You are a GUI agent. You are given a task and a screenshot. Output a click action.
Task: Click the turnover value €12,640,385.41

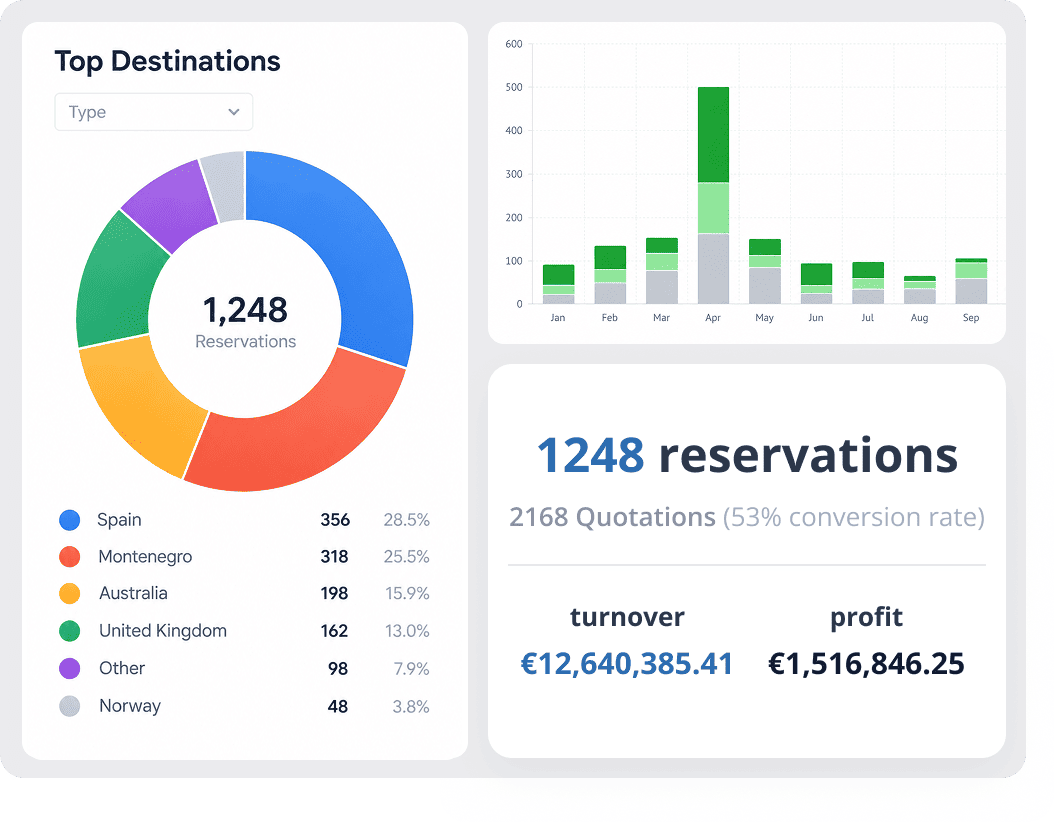pos(626,663)
